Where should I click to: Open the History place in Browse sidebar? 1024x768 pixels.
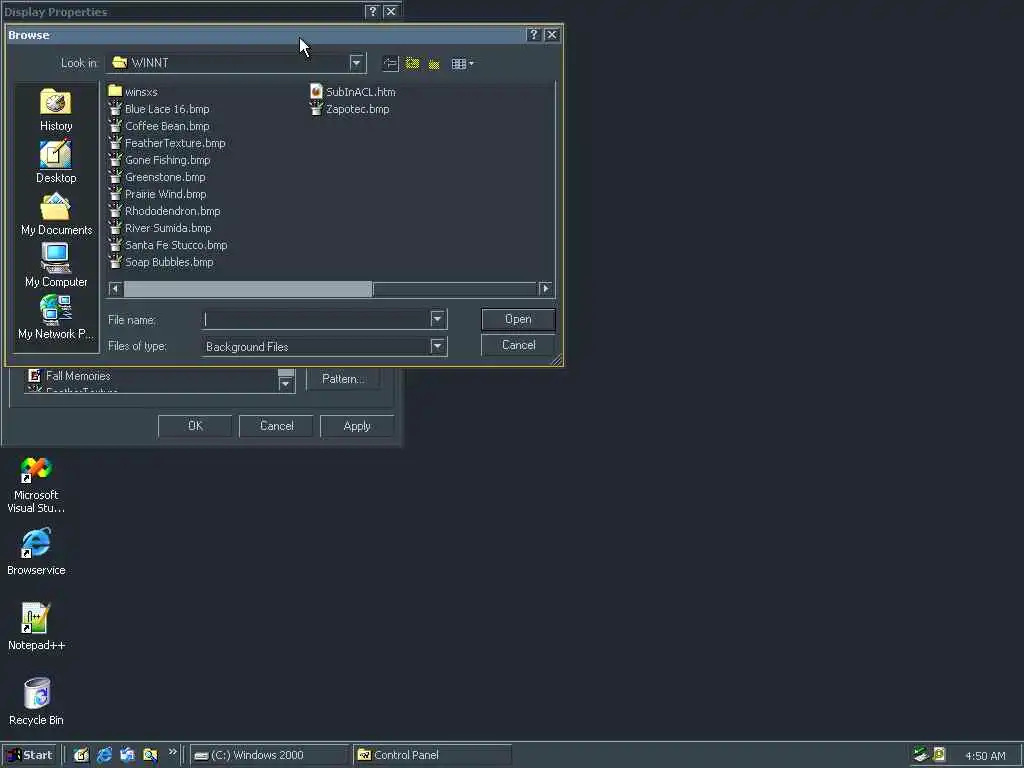click(x=56, y=110)
